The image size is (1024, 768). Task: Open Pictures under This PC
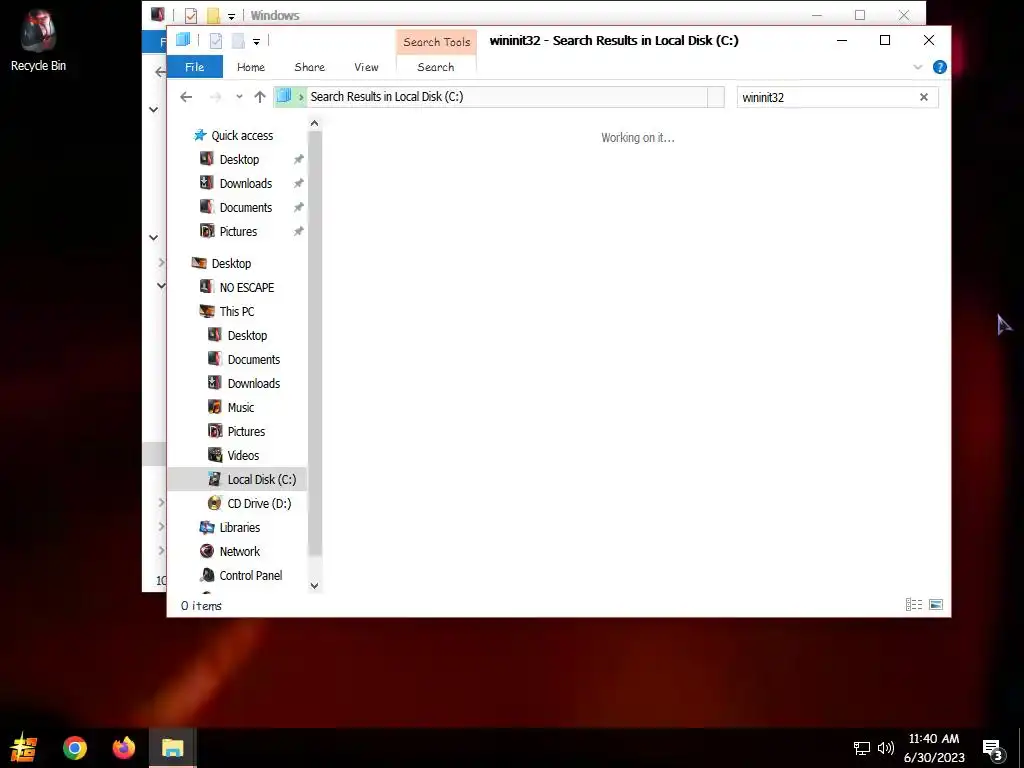(246, 432)
